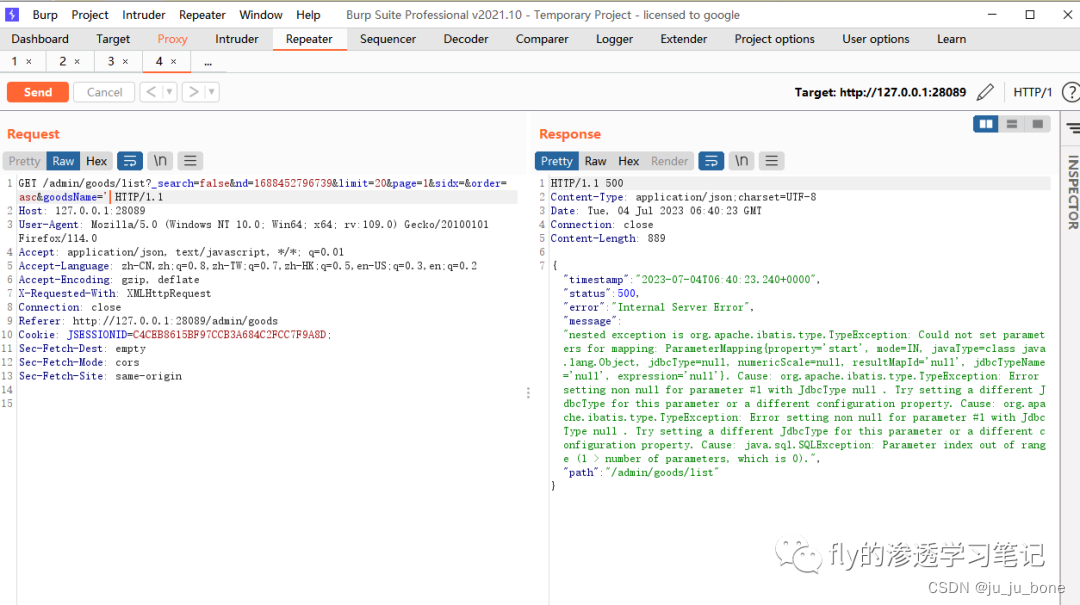Screen dimensions: 1080x605
Task: Switch Response view to Render
Action: 669,161
